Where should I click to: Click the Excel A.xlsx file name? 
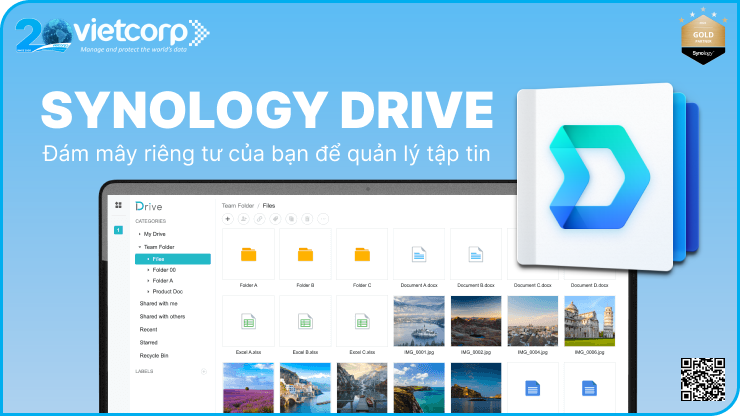click(248, 352)
